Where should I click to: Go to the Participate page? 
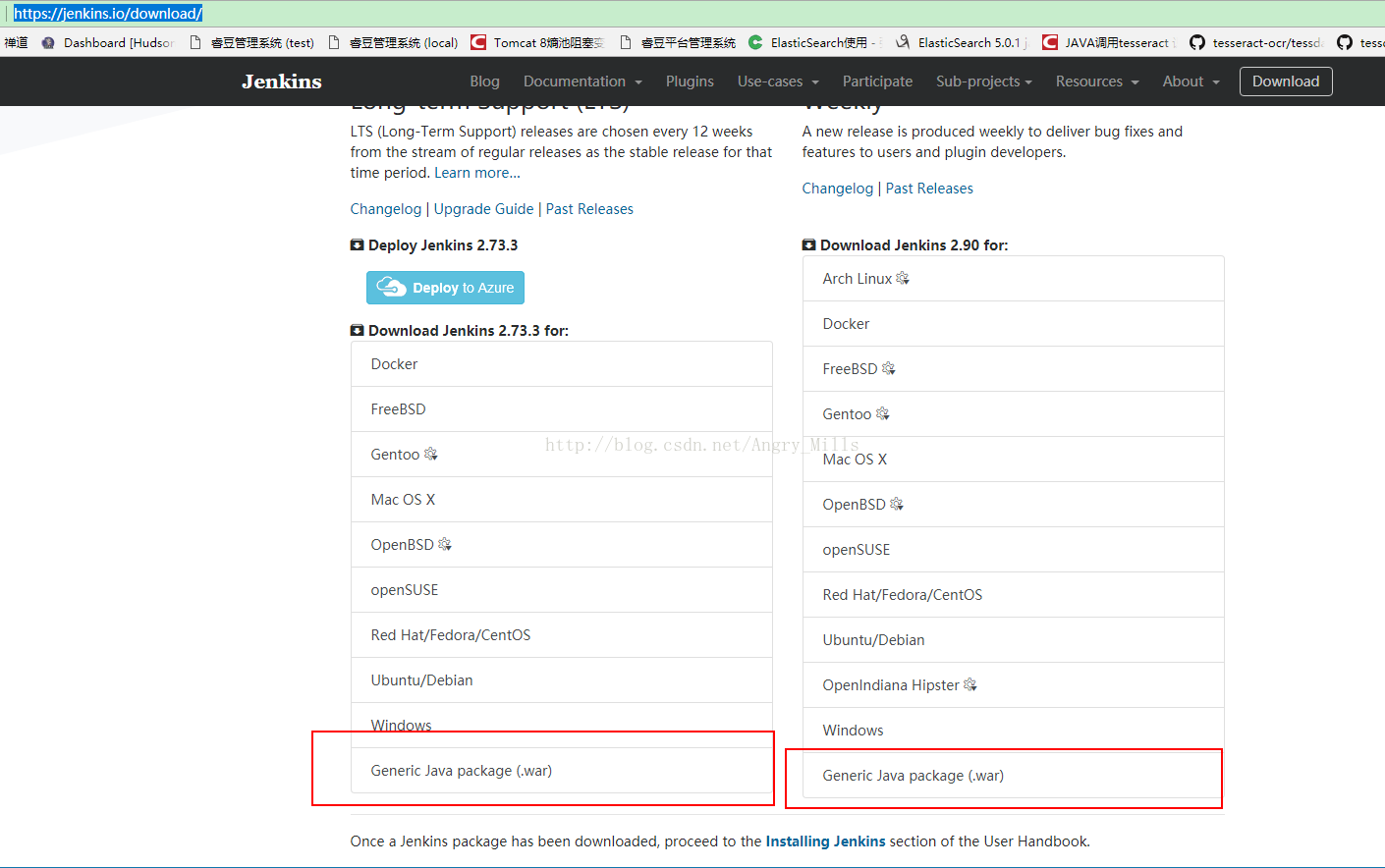tap(877, 81)
